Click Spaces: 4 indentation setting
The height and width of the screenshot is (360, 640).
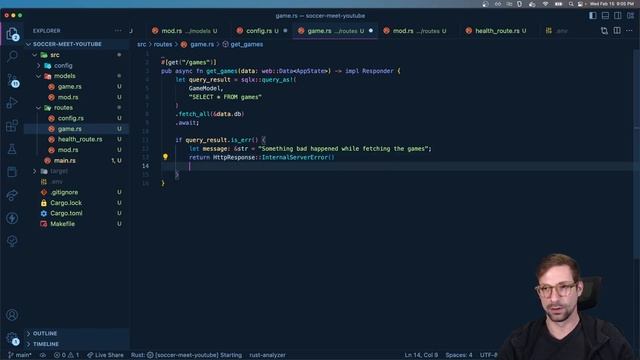[459, 355]
